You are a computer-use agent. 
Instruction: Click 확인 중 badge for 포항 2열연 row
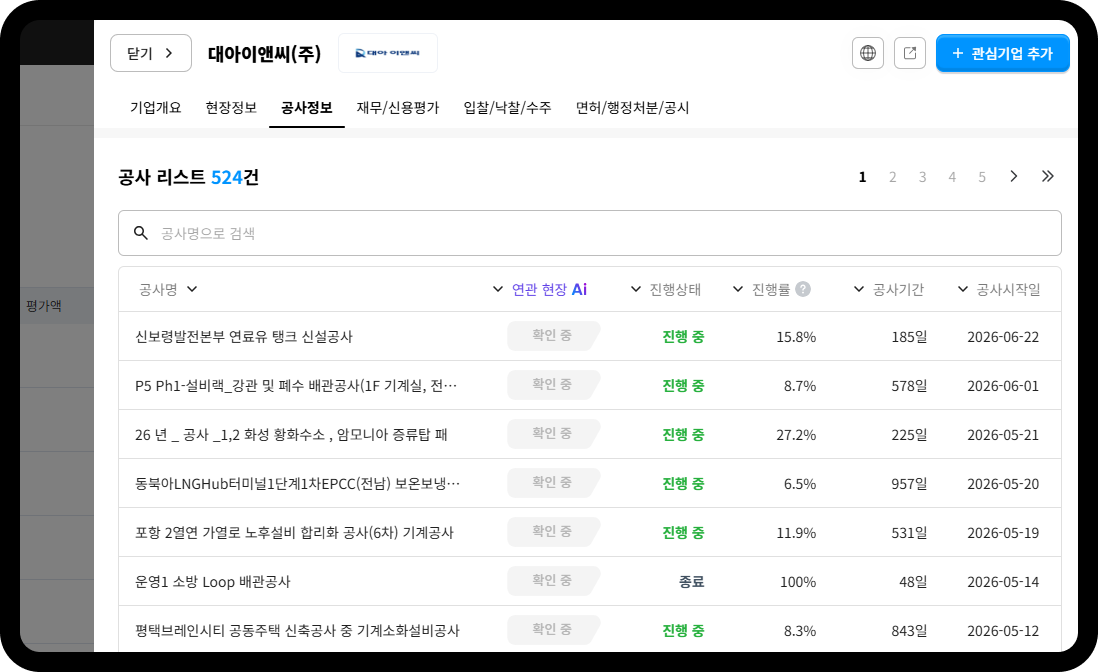(553, 532)
